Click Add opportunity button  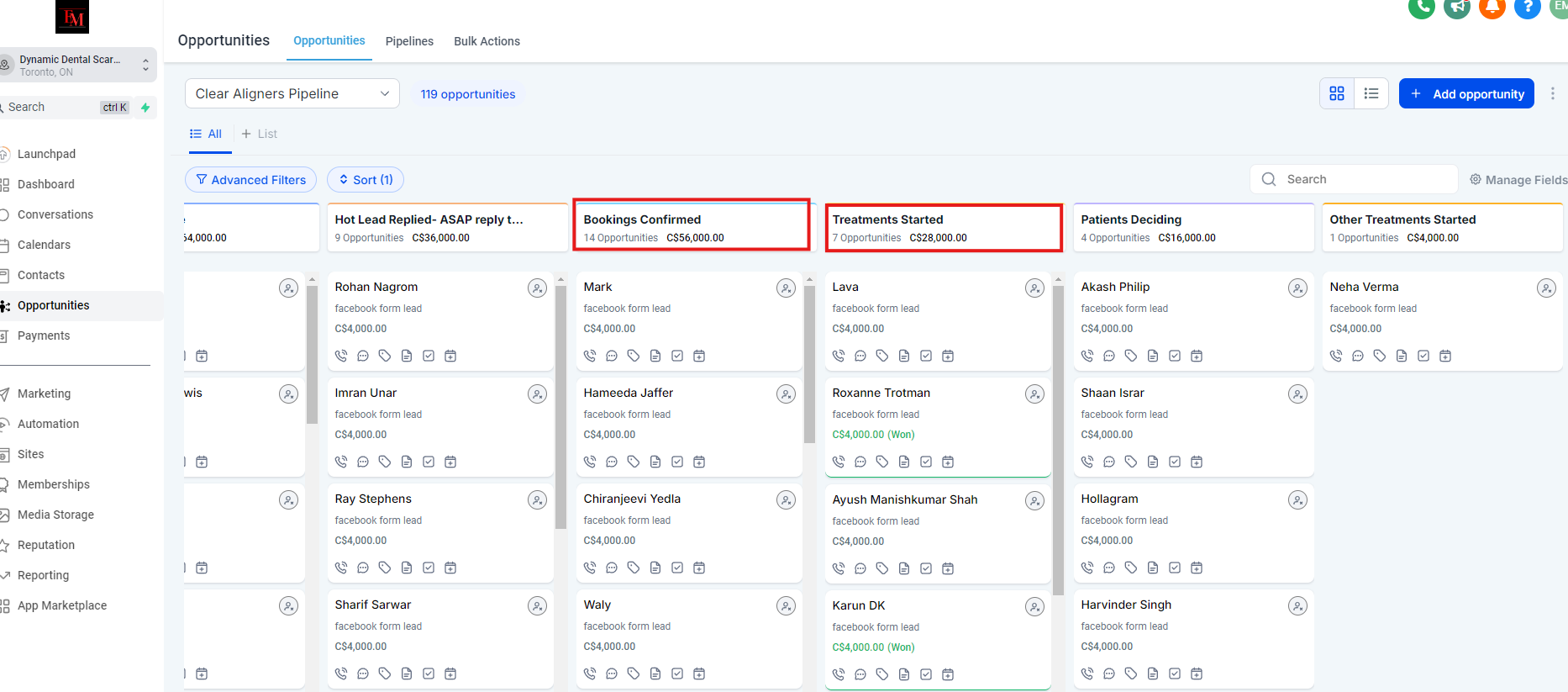[x=1466, y=93]
